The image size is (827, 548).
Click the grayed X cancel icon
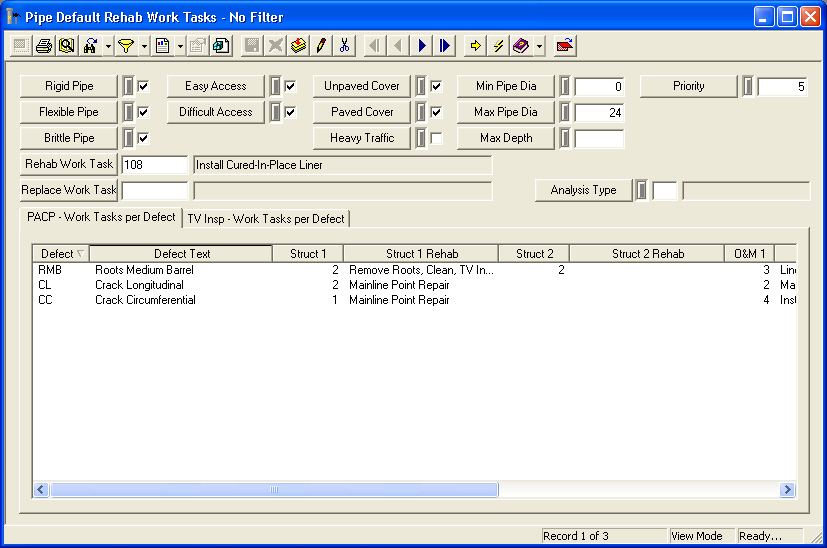coord(275,46)
